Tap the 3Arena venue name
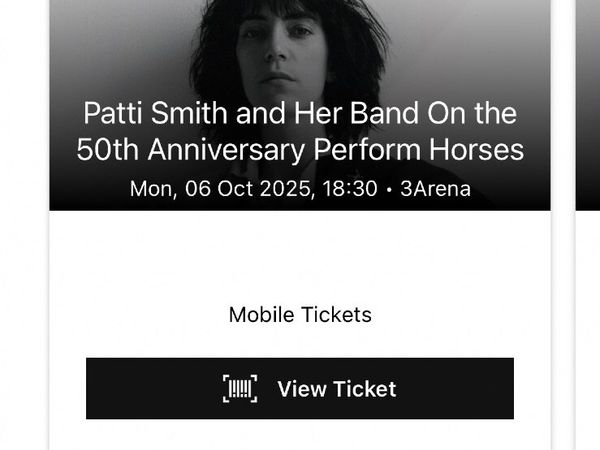This screenshot has height=450, width=600. (435, 188)
